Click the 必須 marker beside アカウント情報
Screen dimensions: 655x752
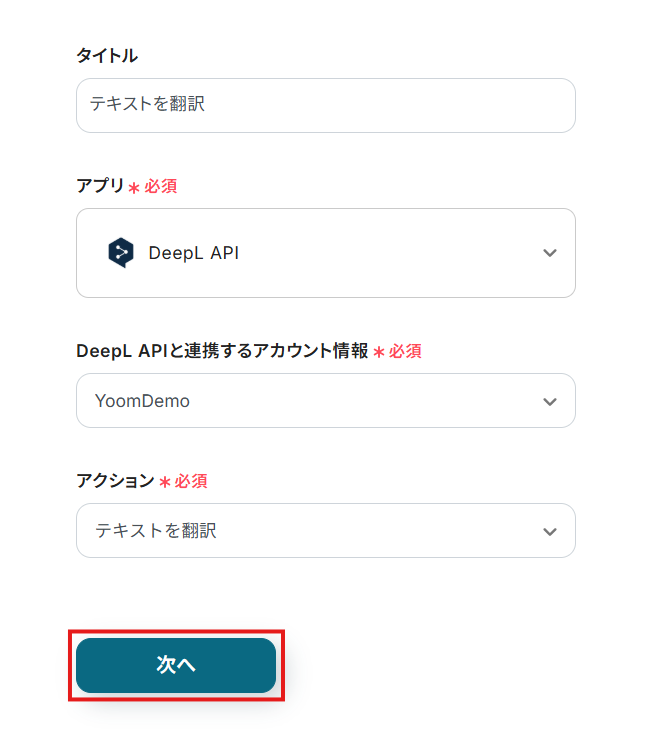(x=405, y=351)
